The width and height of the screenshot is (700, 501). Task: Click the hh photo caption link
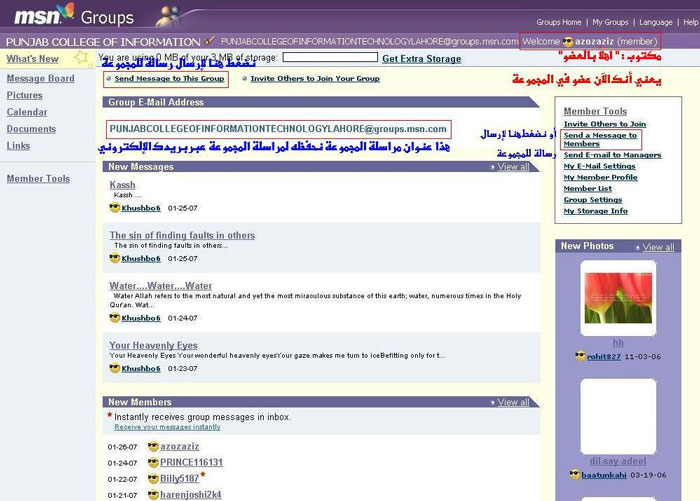point(618,343)
